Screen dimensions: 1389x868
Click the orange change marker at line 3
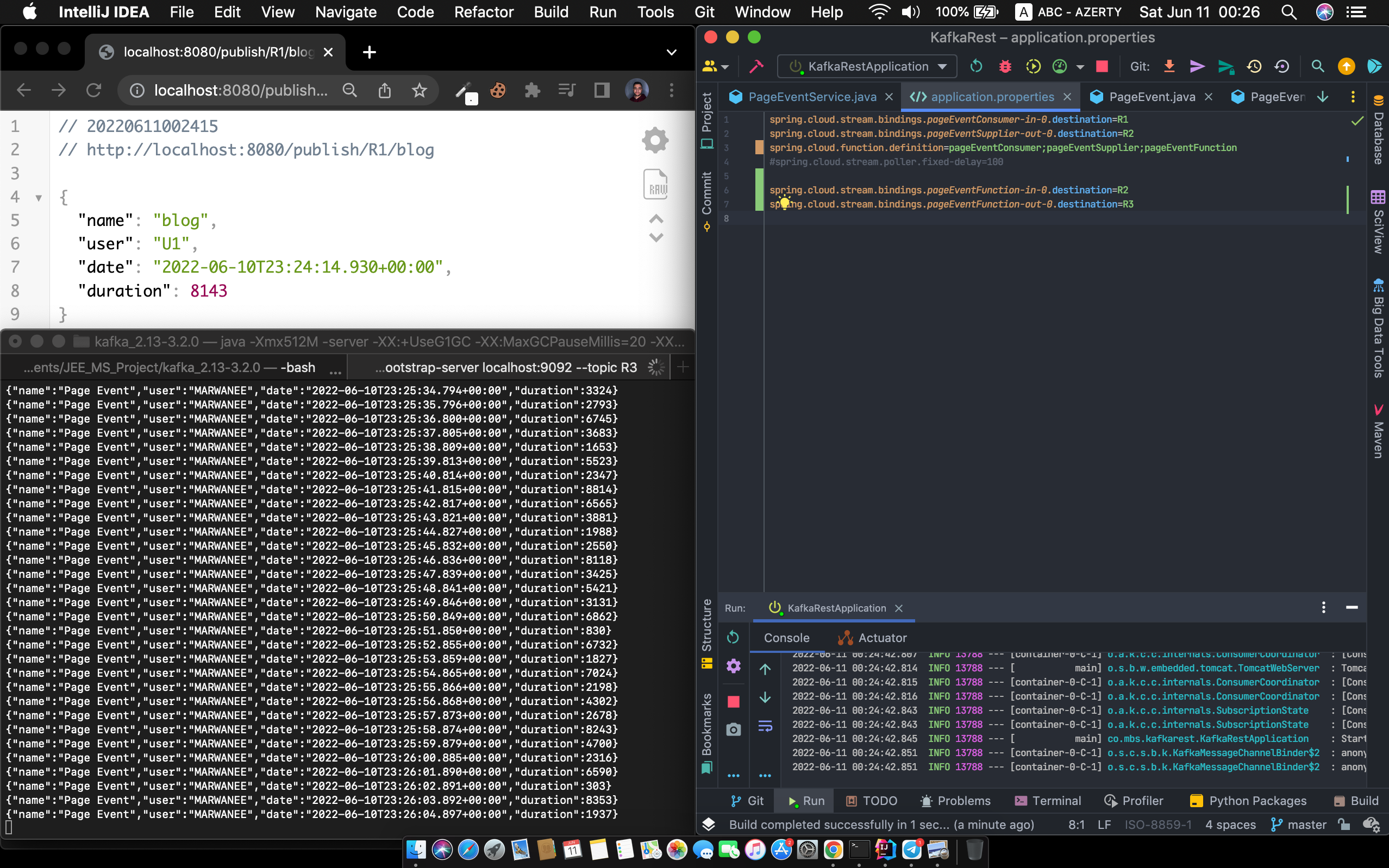point(759,148)
